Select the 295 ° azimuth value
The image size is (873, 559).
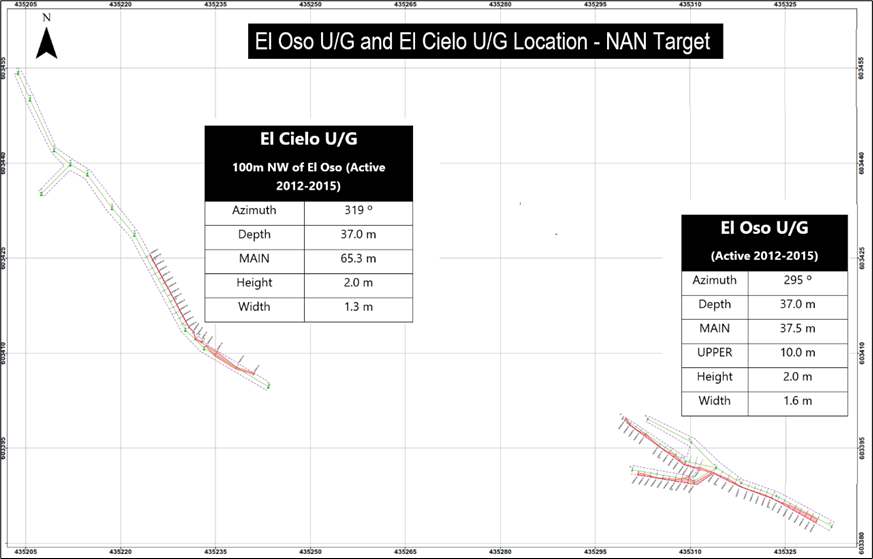[795, 281]
